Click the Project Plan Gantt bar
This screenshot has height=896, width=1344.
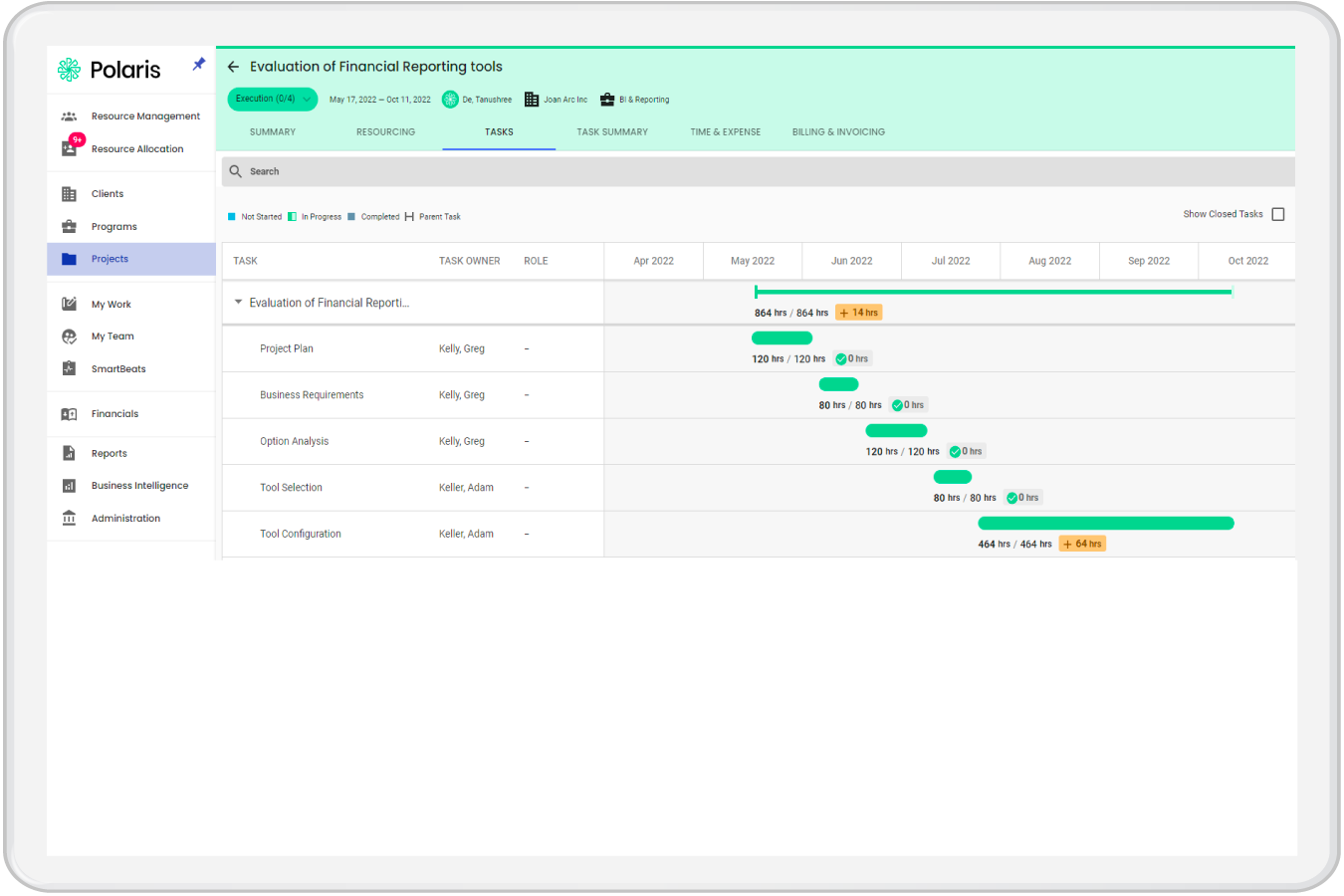click(x=782, y=337)
